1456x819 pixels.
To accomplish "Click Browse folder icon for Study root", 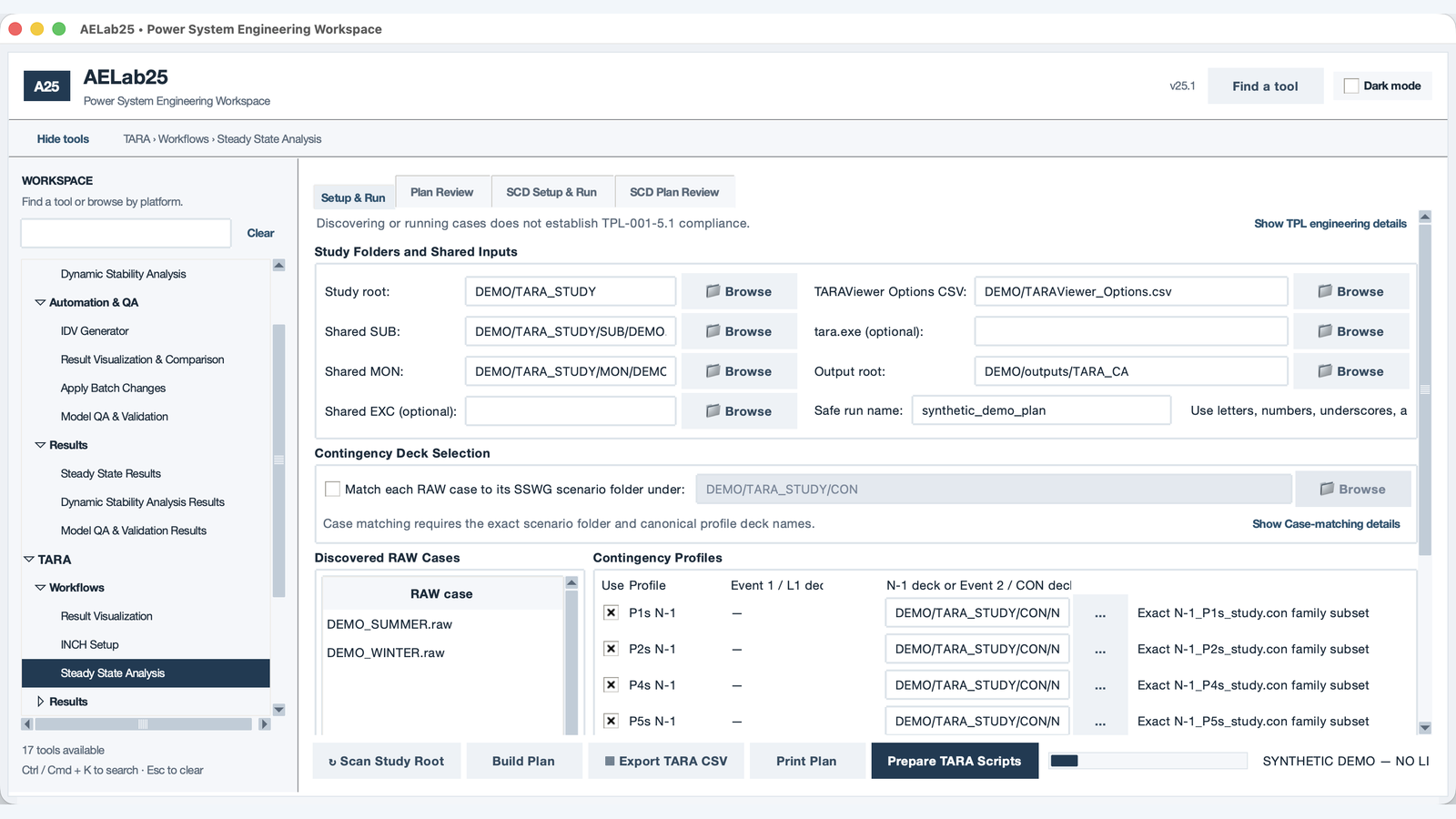I will (713, 291).
